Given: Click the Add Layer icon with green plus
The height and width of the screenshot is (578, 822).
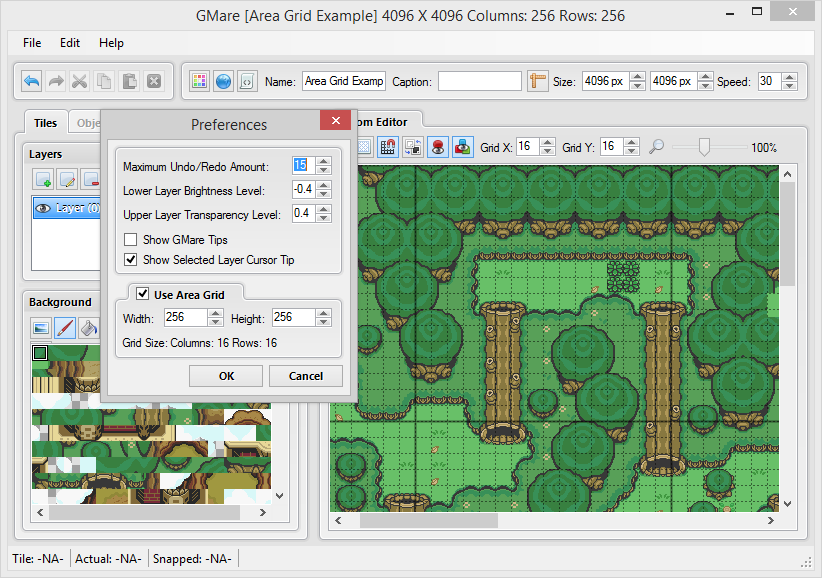Looking at the screenshot, I should coord(43,179).
